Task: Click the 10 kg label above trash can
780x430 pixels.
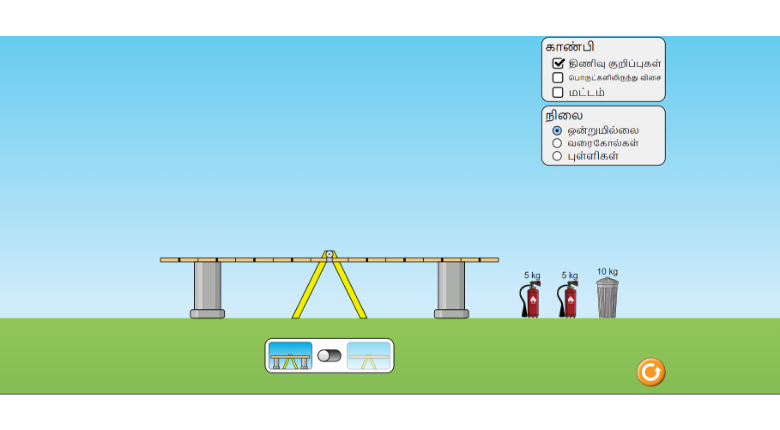Action: tap(607, 271)
